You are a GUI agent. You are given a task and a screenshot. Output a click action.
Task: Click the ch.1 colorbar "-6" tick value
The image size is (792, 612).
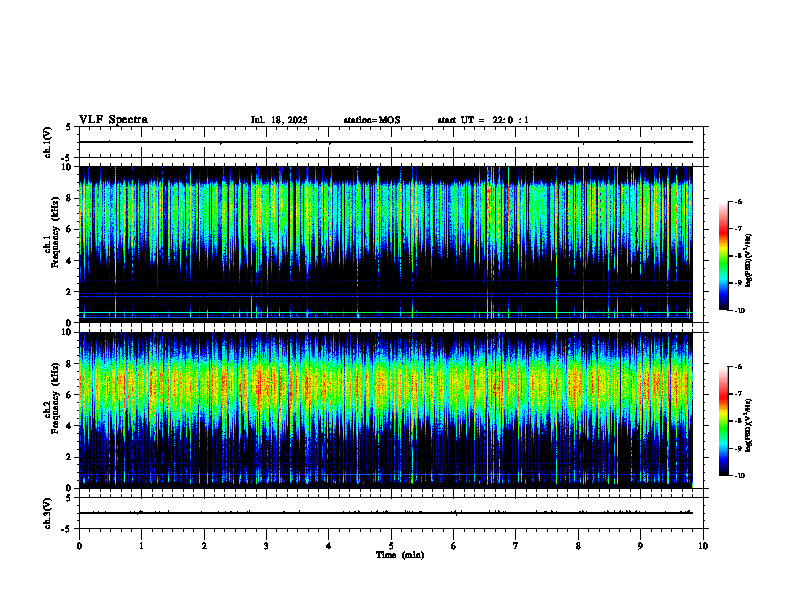tap(739, 202)
